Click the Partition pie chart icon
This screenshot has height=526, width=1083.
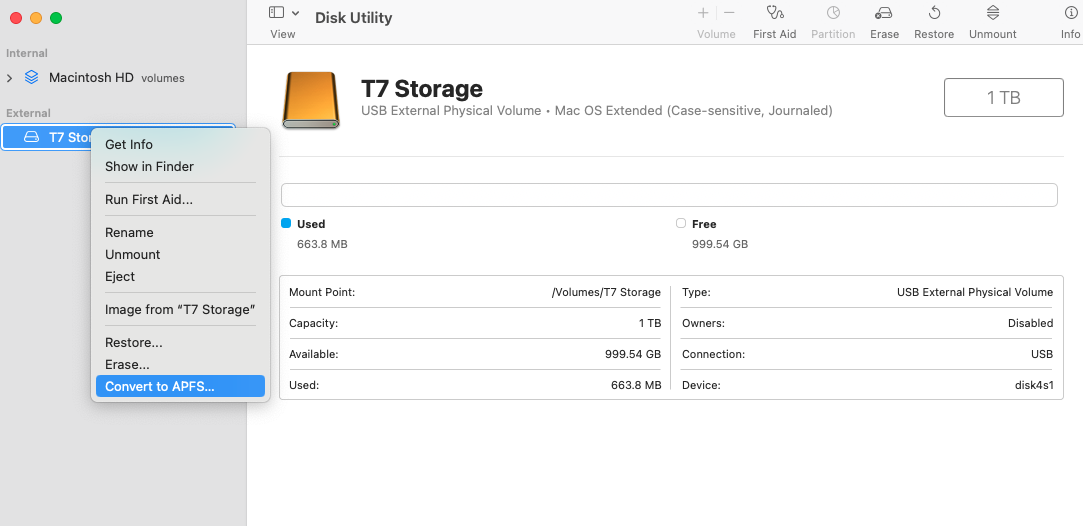[833, 12]
